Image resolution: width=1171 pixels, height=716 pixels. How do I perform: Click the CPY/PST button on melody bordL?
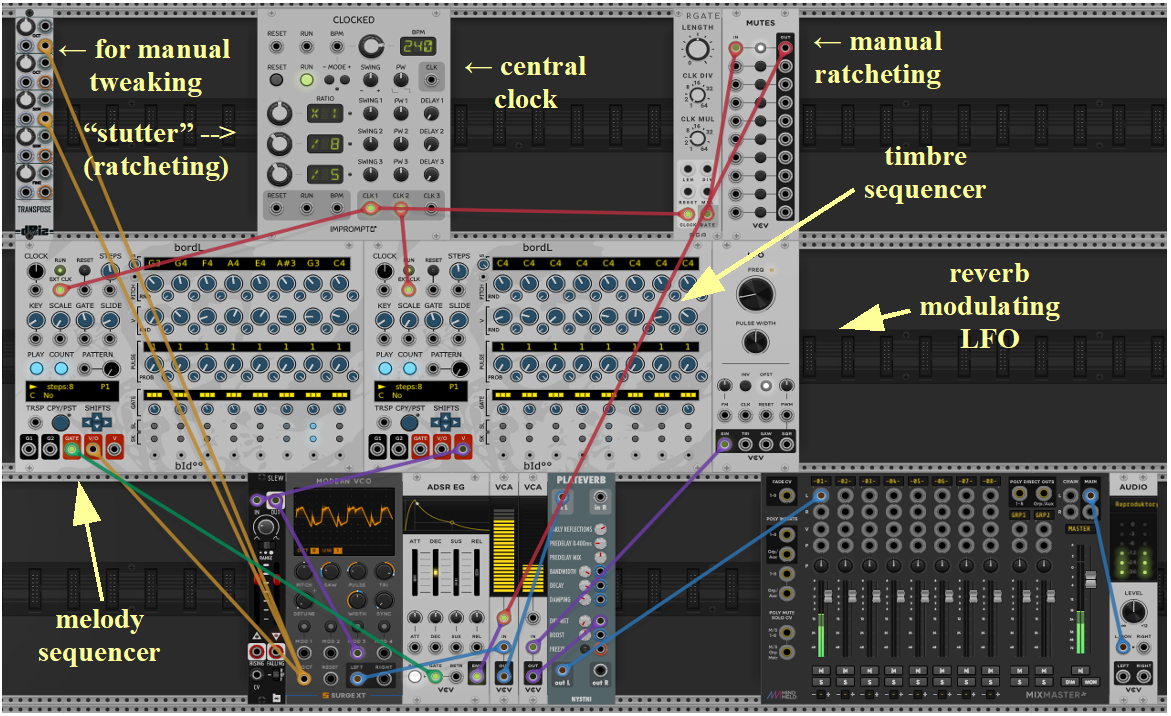[61, 423]
